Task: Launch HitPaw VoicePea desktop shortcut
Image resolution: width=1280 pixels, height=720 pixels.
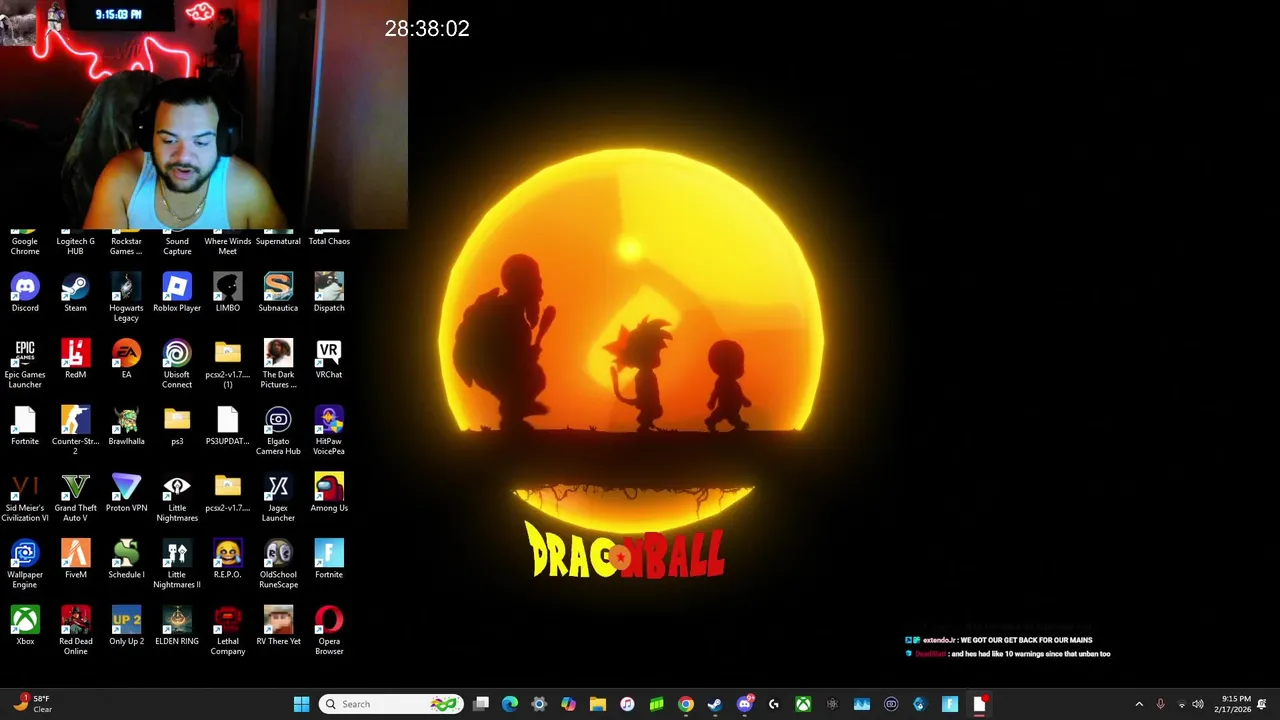Action: [x=329, y=432]
